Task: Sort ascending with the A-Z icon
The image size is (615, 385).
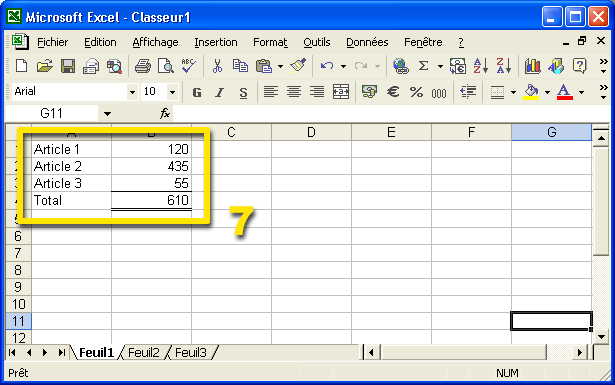Action: pyautogui.click(x=480, y=66)
